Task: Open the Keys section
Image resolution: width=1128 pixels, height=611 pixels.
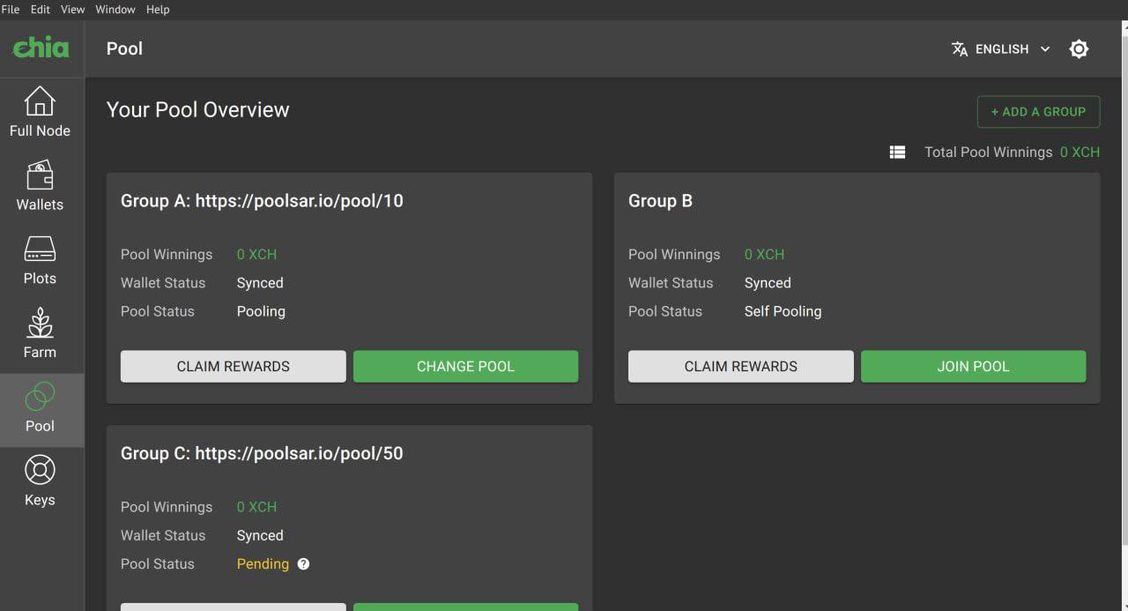Action: (x=40, y=481)
